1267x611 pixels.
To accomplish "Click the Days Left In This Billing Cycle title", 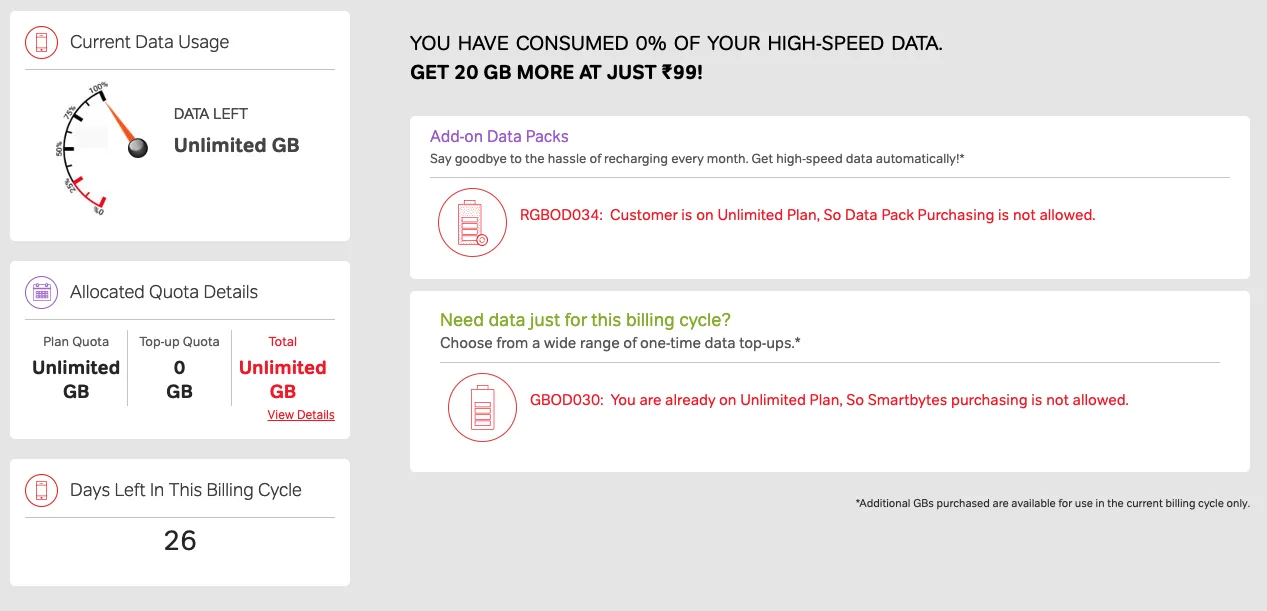I will [185, 490].
